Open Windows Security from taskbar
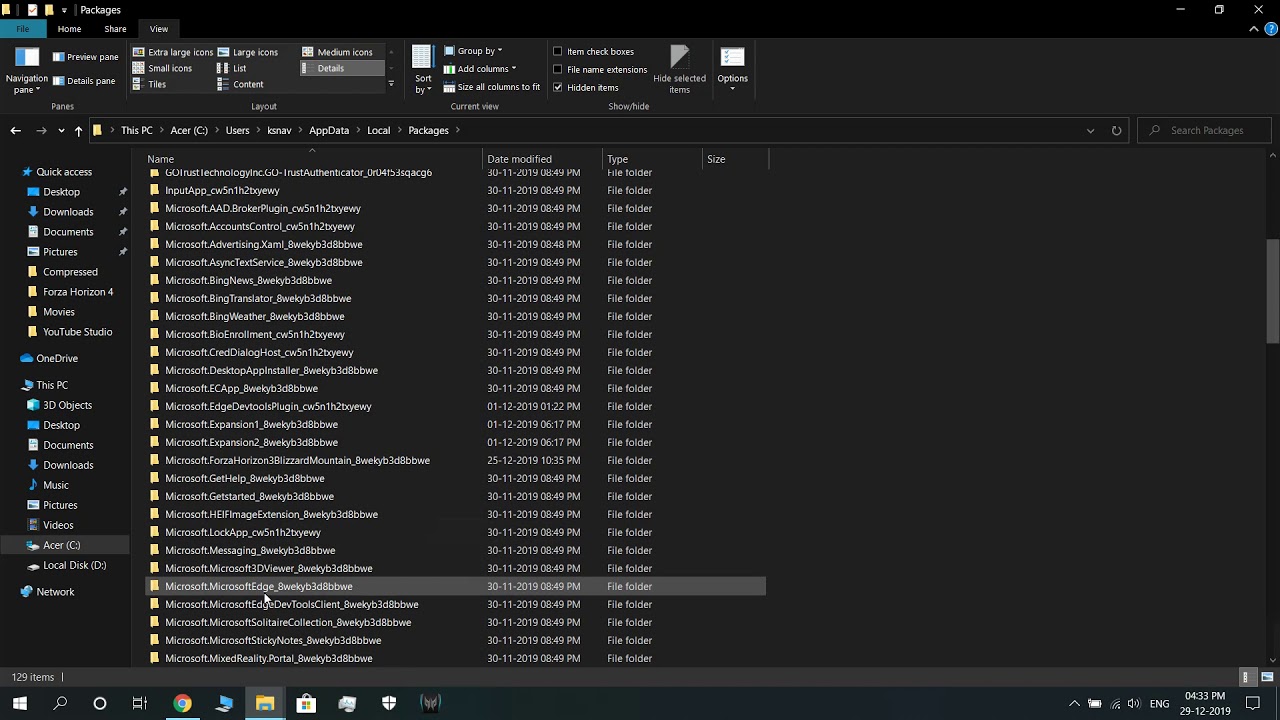Screen dimensions: 1280x720 [x=389, y=703]
